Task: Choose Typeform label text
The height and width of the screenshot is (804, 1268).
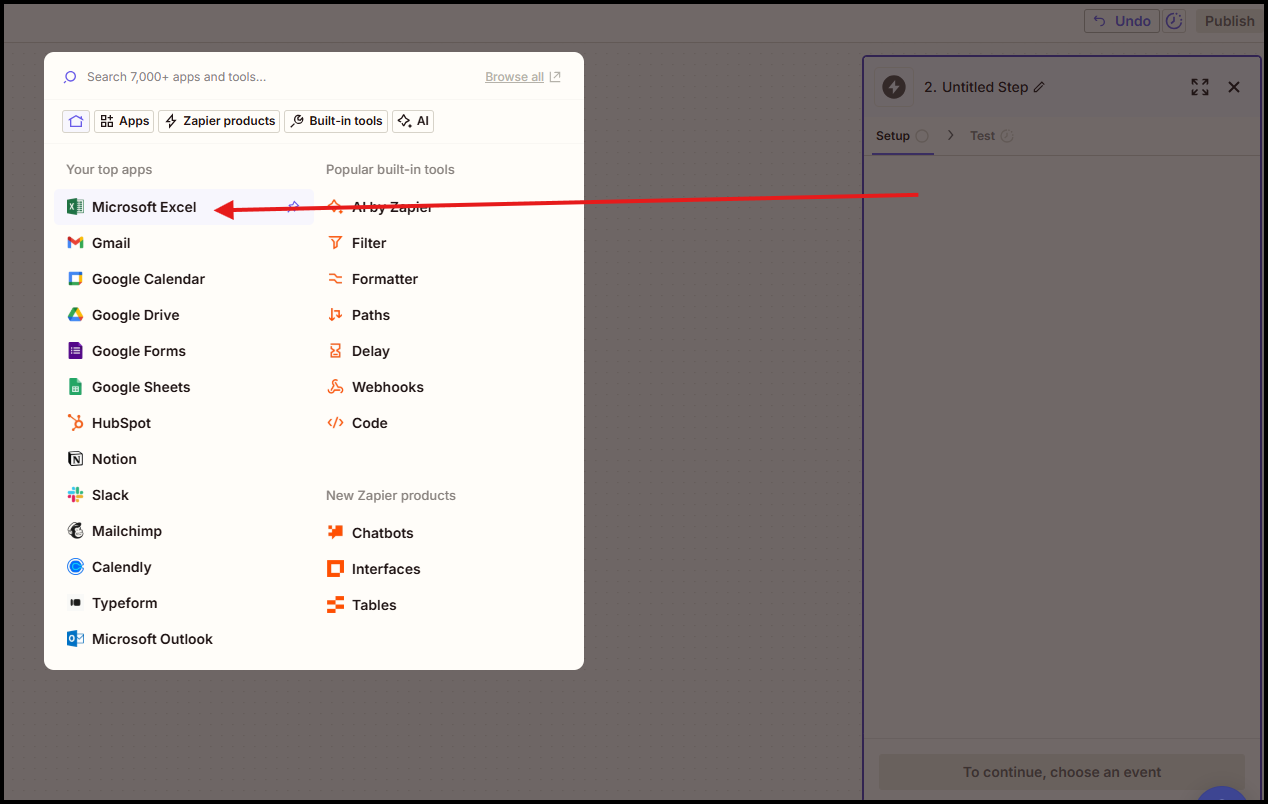Action: 124,603
